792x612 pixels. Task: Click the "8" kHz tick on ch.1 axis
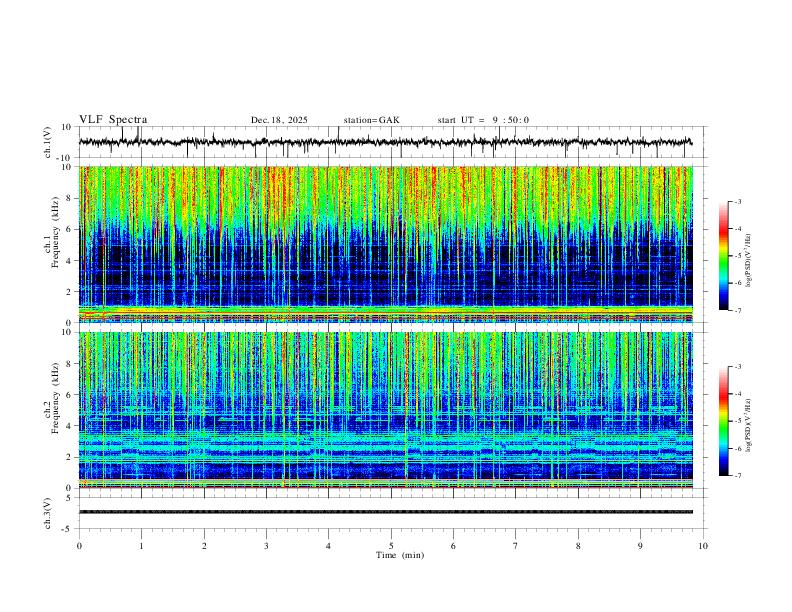tap(69, 198)
